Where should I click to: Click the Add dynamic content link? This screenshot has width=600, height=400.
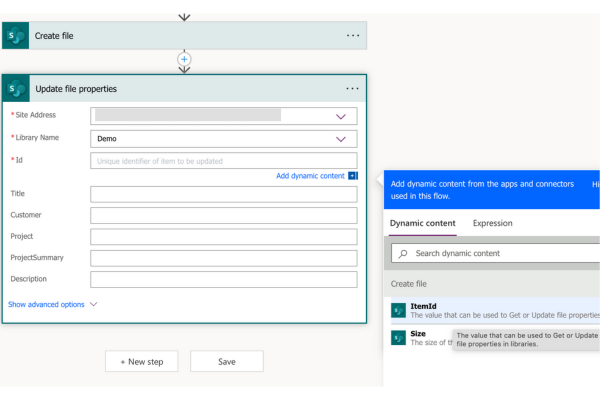[x=310, y=176]
